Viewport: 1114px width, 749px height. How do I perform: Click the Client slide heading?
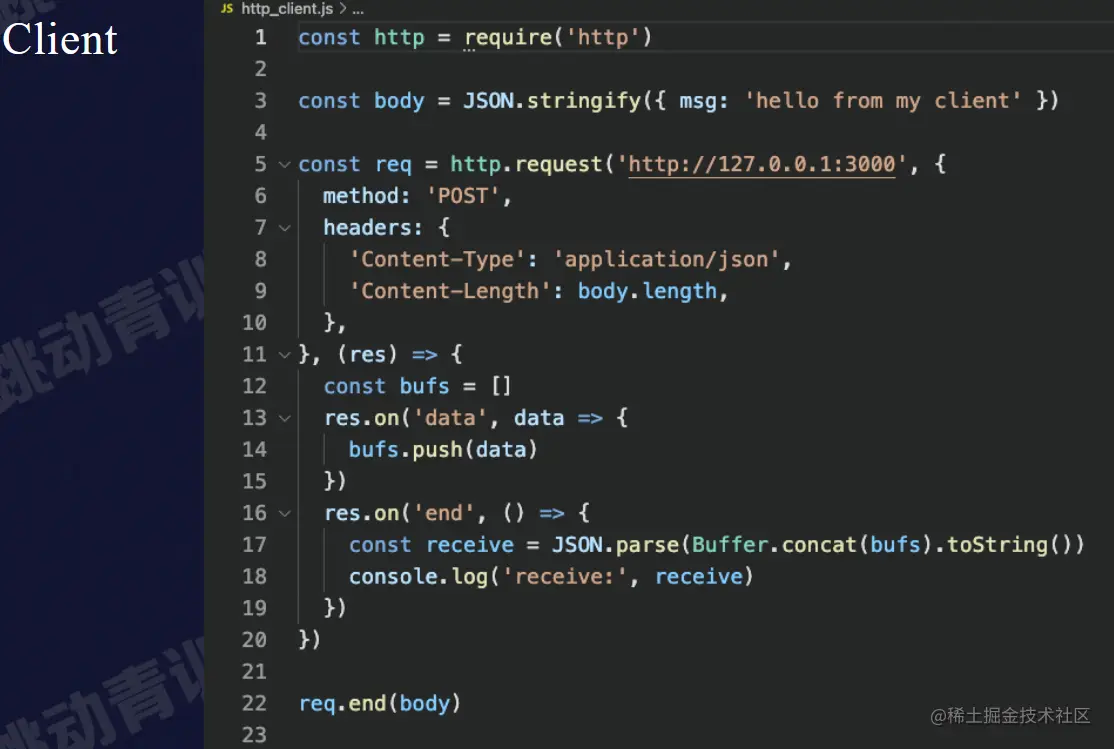(60, 38)
